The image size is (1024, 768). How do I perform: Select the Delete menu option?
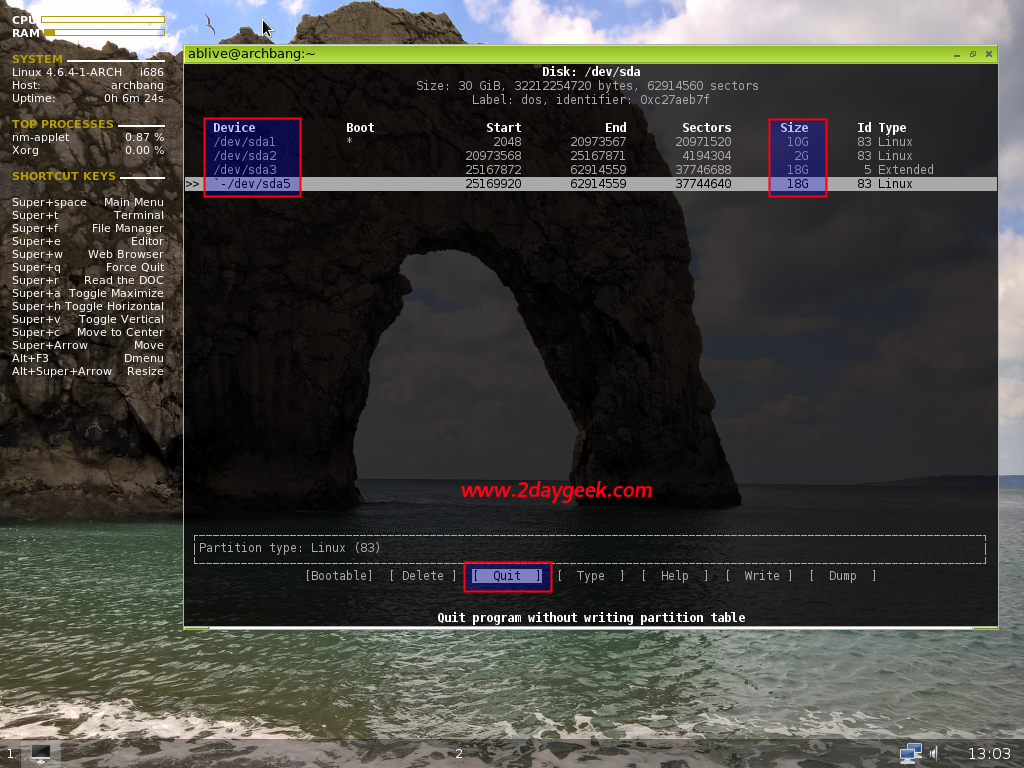click(423, 575)
